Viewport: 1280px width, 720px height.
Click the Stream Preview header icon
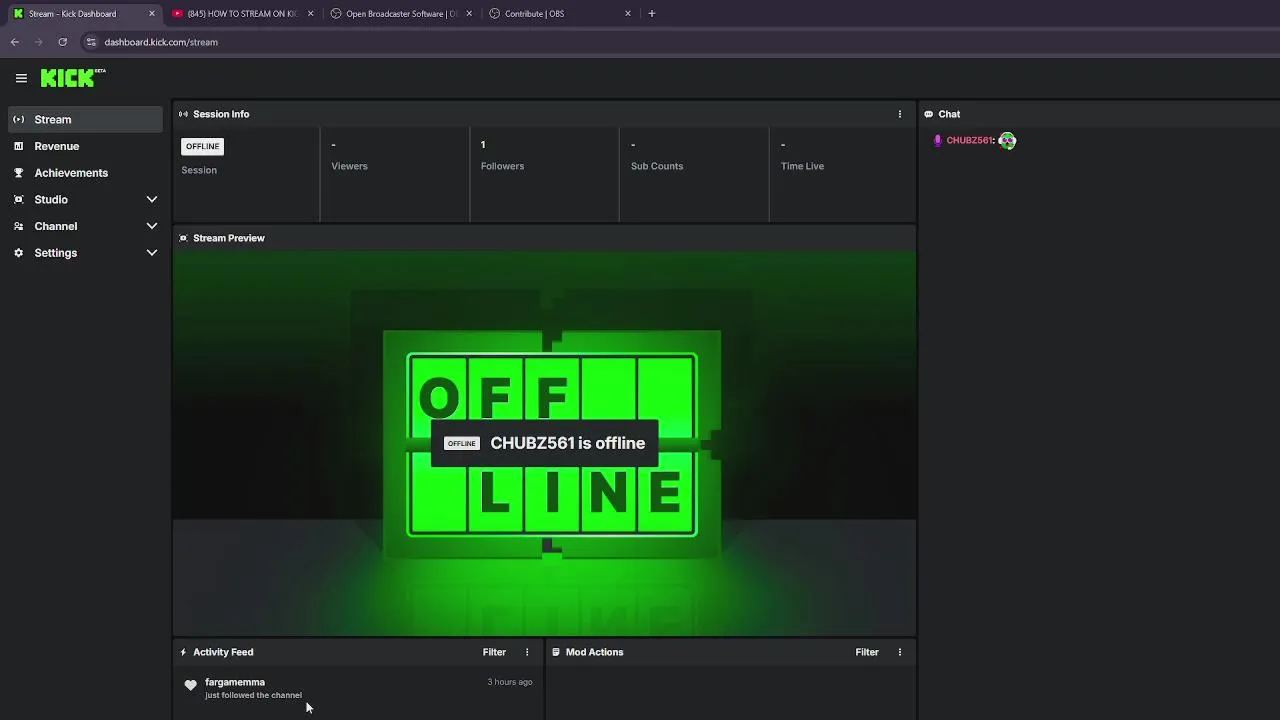point(183,238)
